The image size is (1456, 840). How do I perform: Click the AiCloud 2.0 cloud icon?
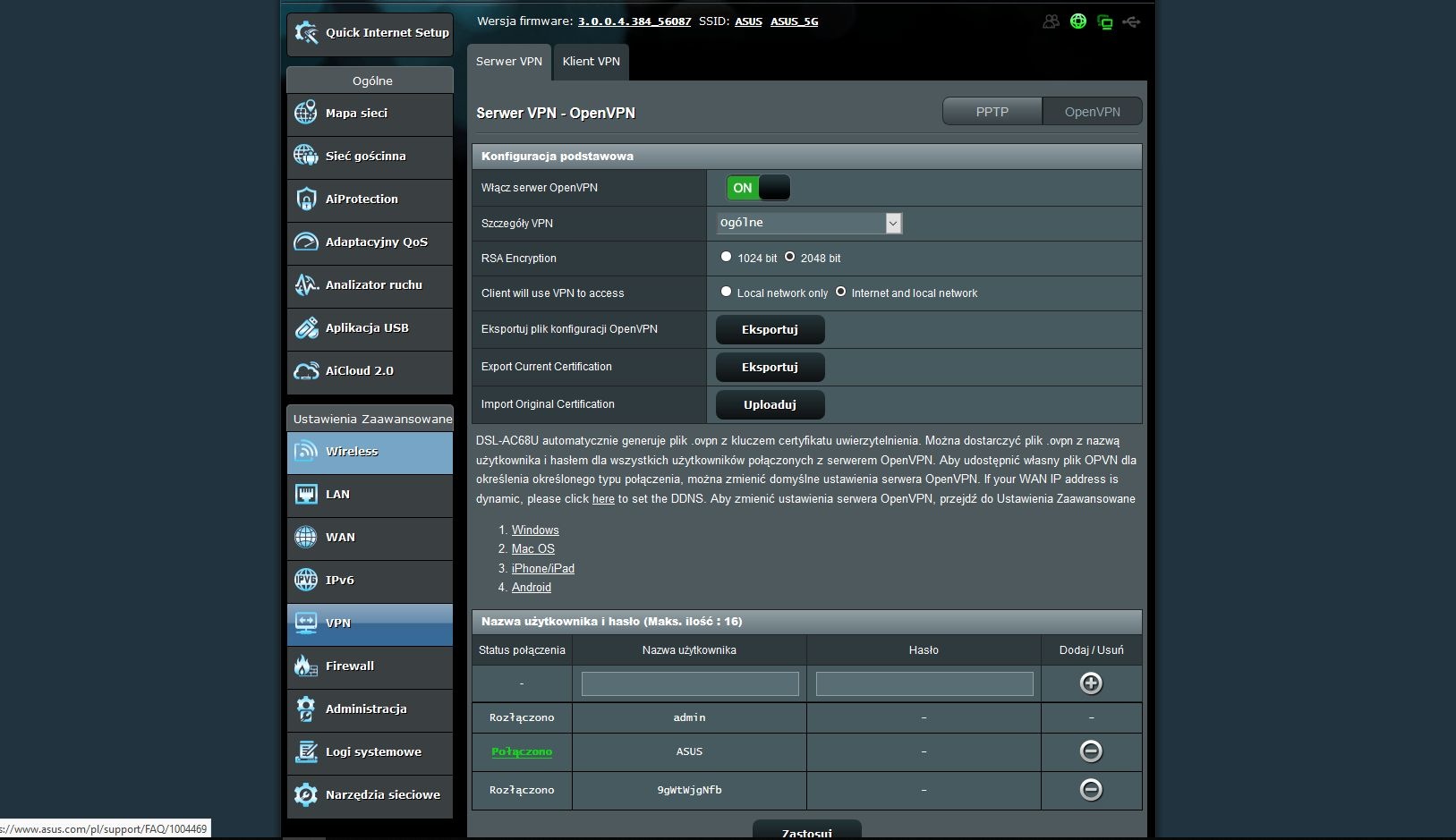coord(306,370)
